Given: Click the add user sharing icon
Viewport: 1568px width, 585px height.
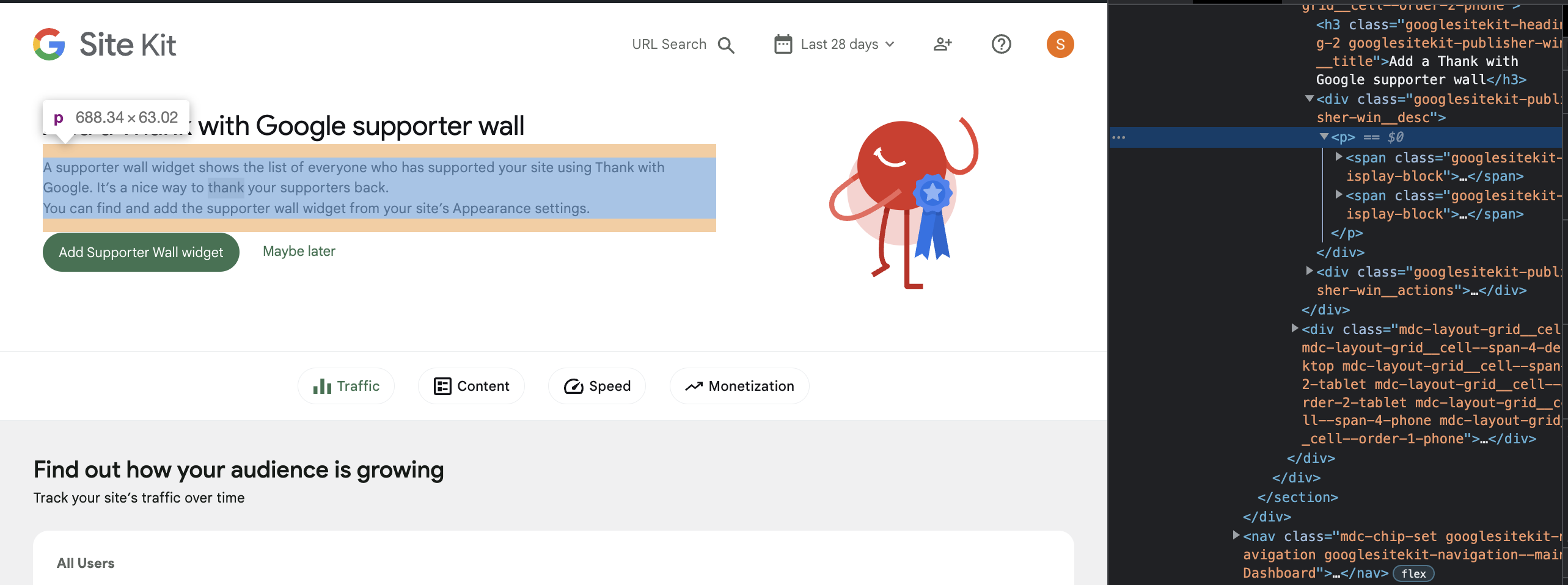Looking at the screenshot, I should pyautogui.click(x=942, y=44).
